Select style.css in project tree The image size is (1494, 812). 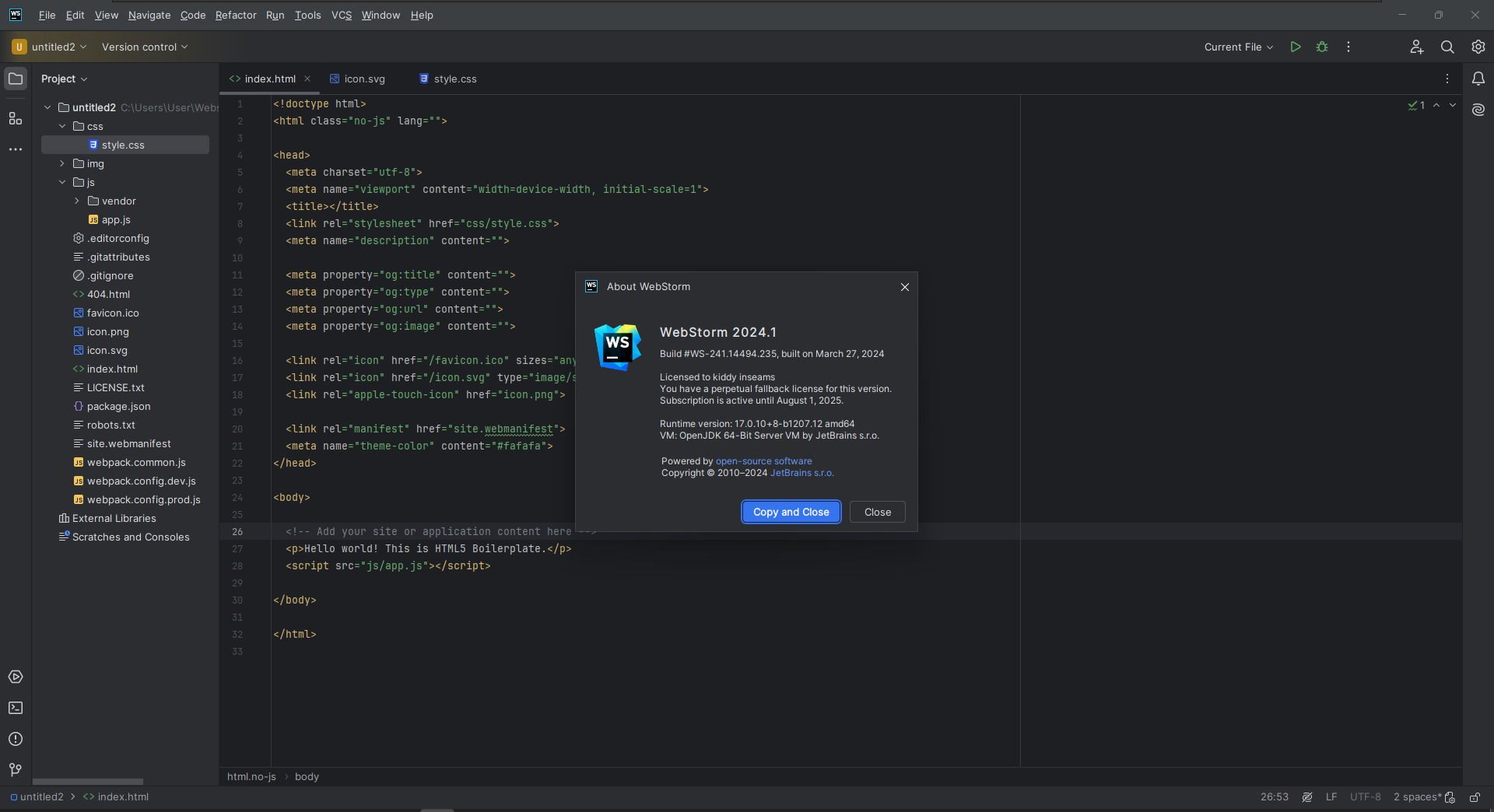(125, 145)
